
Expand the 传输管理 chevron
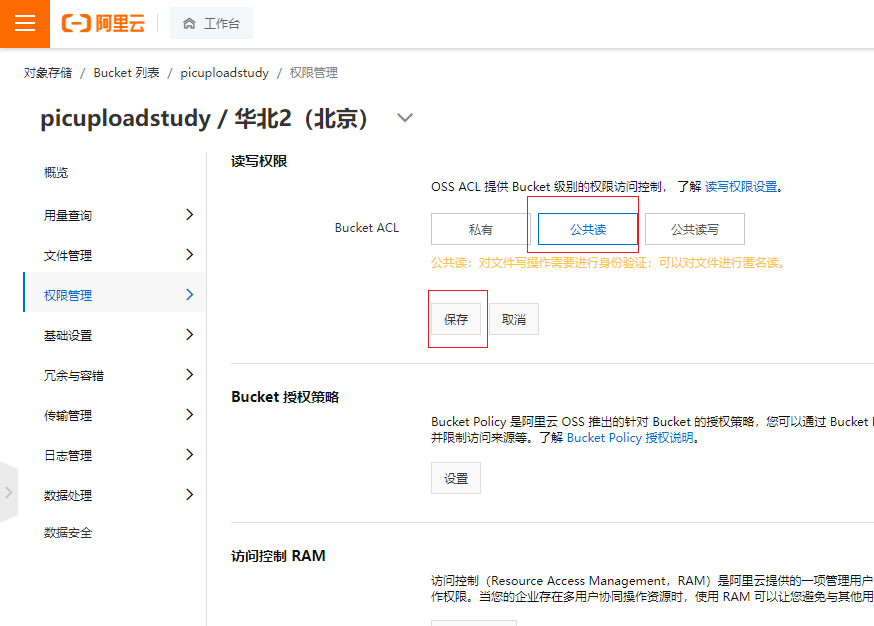pos(190,415)
